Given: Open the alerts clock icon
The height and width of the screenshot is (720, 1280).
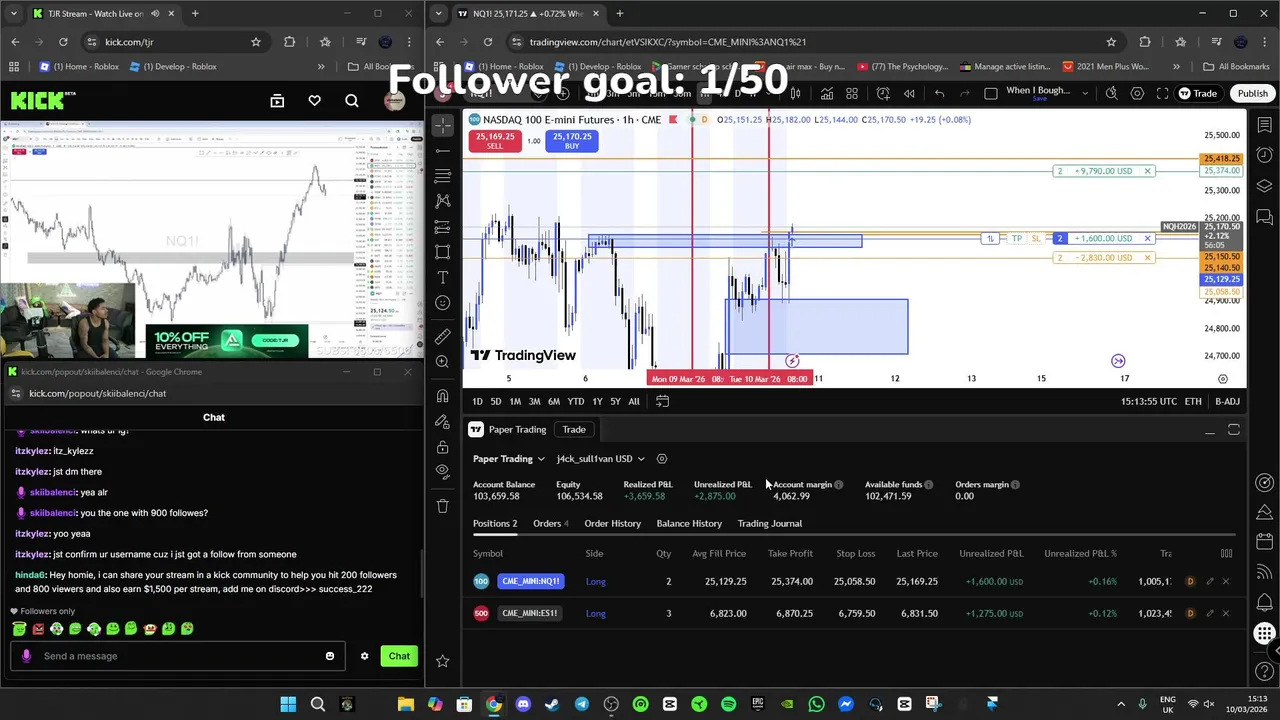Looking at the screenshot, I should (x=1265, y=155).
